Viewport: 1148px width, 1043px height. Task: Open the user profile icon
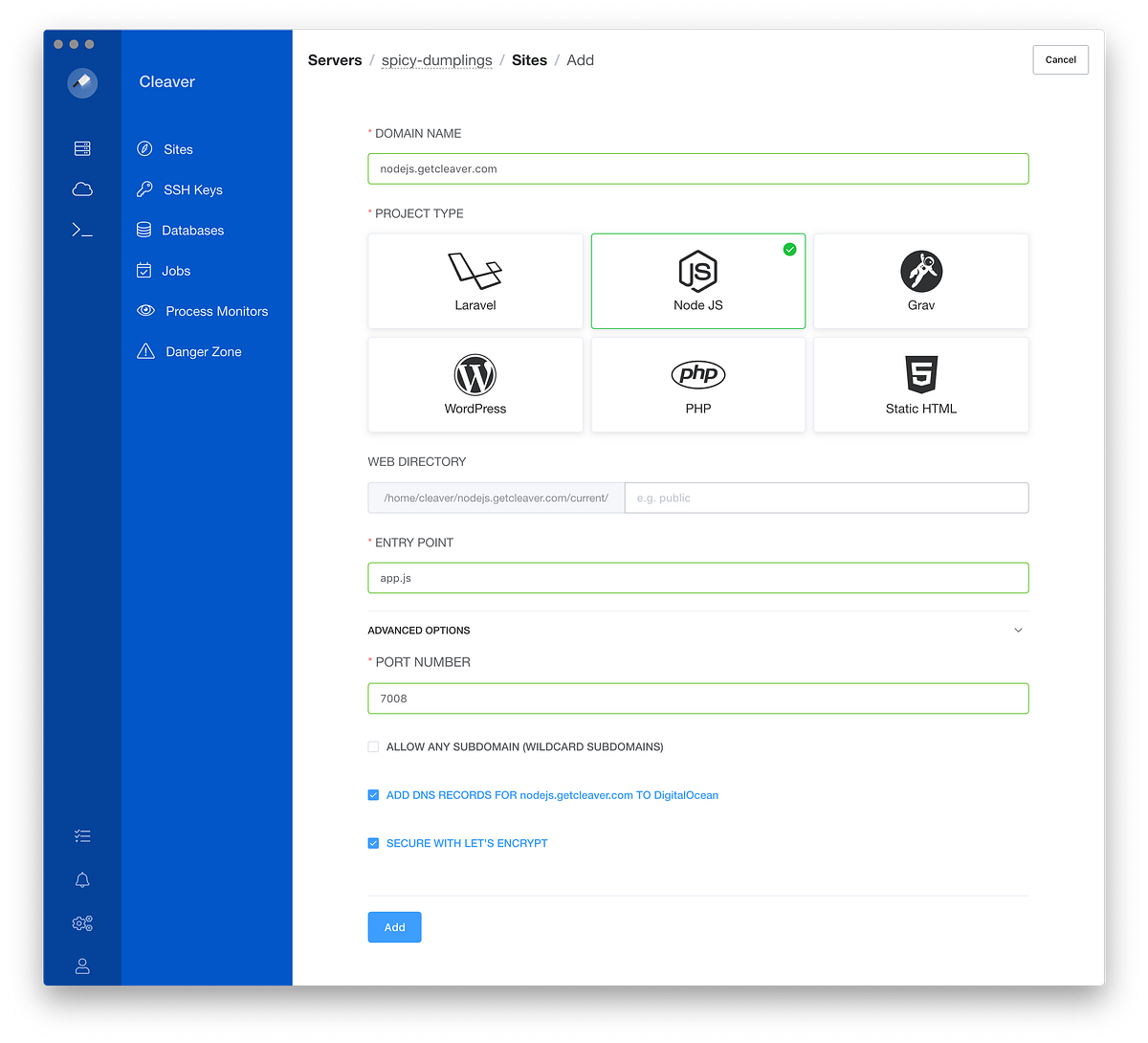(x=81, y=965)
